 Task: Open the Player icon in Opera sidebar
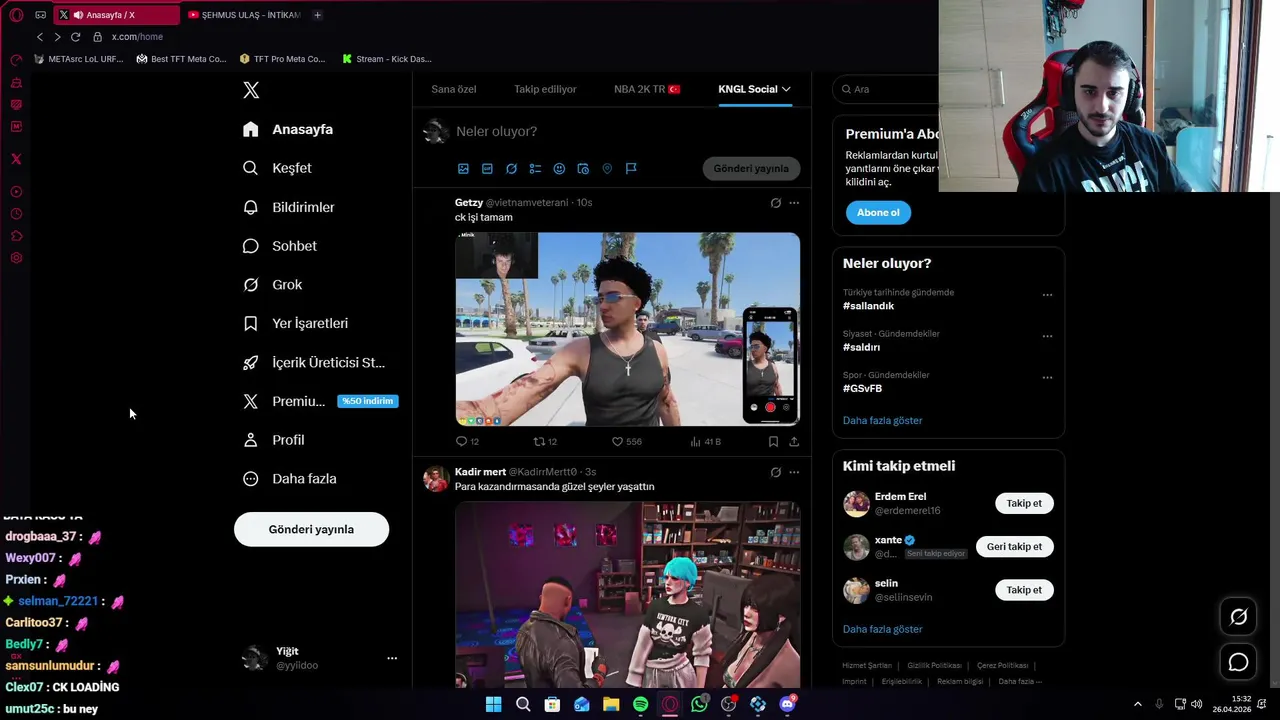click(x=16, y=192)
